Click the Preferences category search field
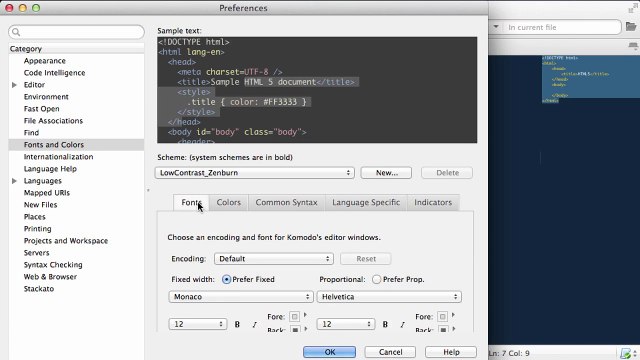This screenshot has width=640, height=360. coord(76,32)
